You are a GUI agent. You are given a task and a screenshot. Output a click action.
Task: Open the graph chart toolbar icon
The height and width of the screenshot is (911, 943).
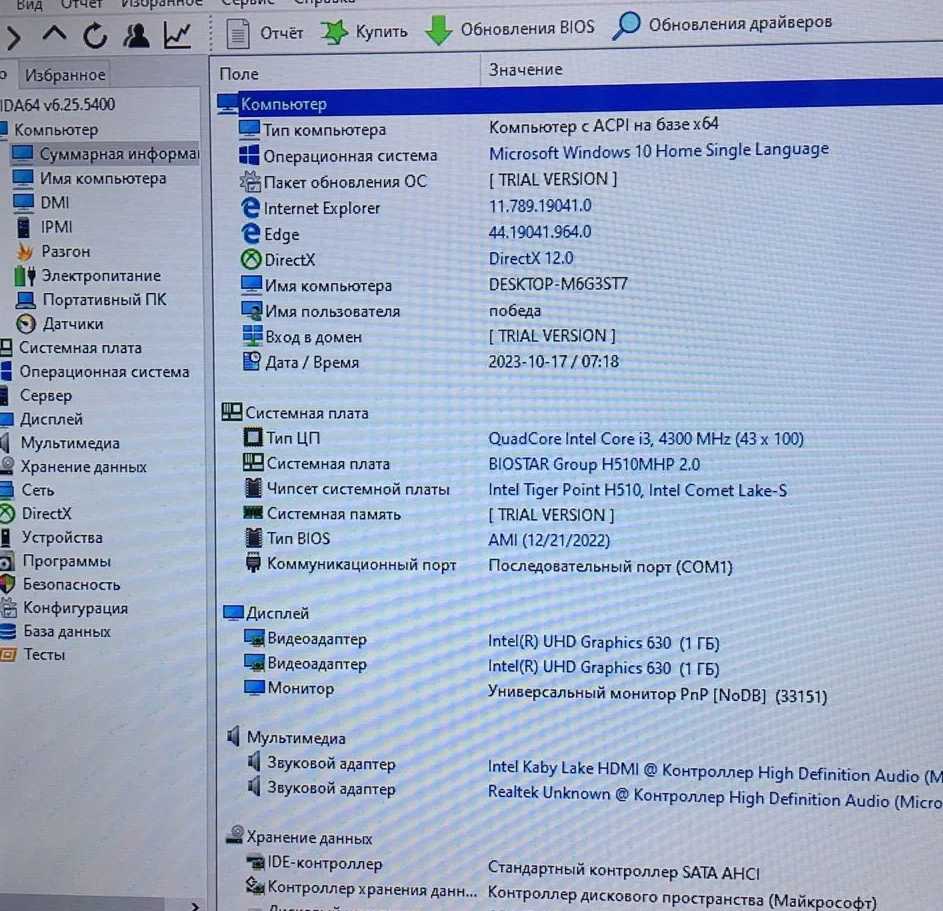(177, 35)
